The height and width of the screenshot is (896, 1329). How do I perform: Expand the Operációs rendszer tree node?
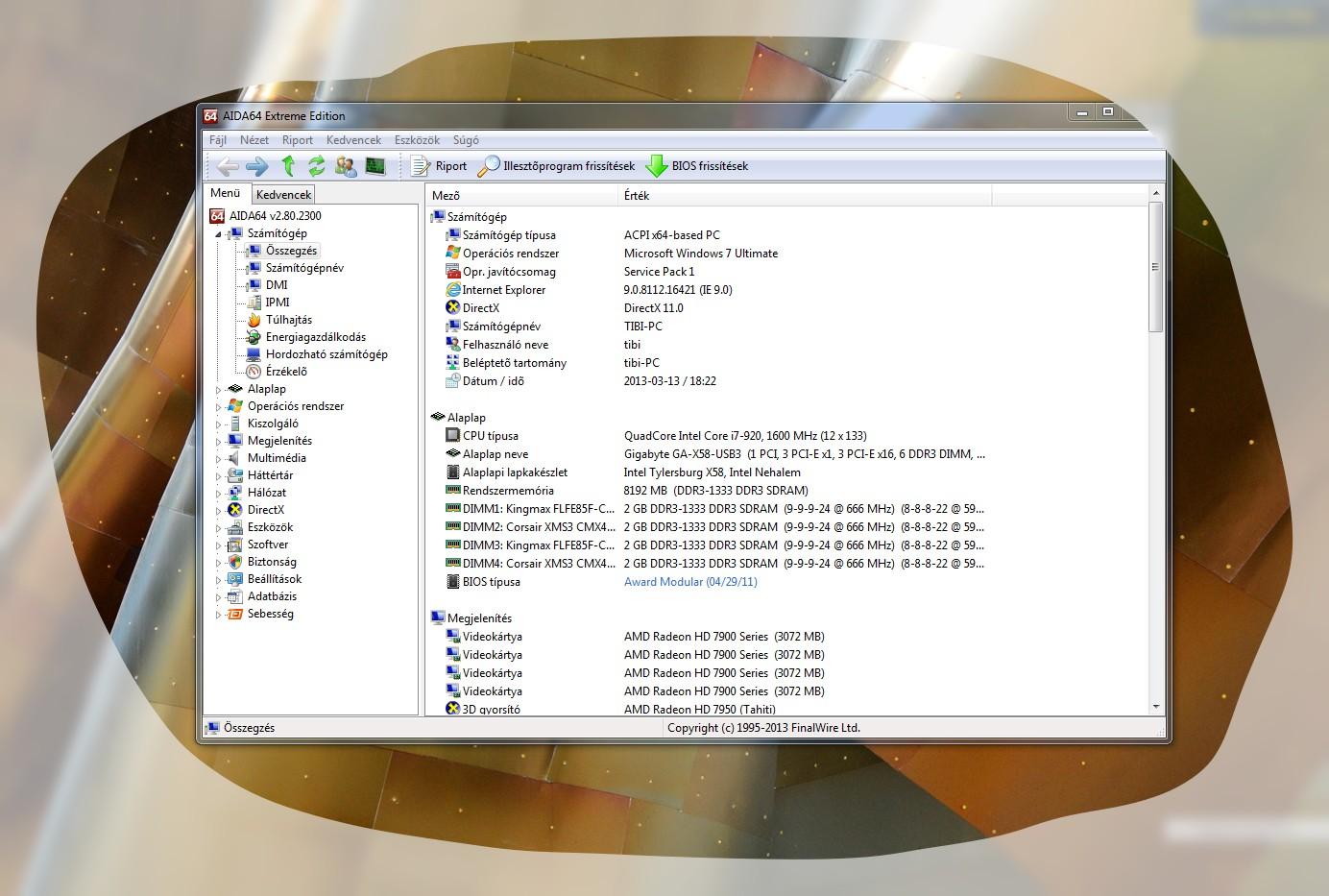pyautogui.click(x=218, y=407)
